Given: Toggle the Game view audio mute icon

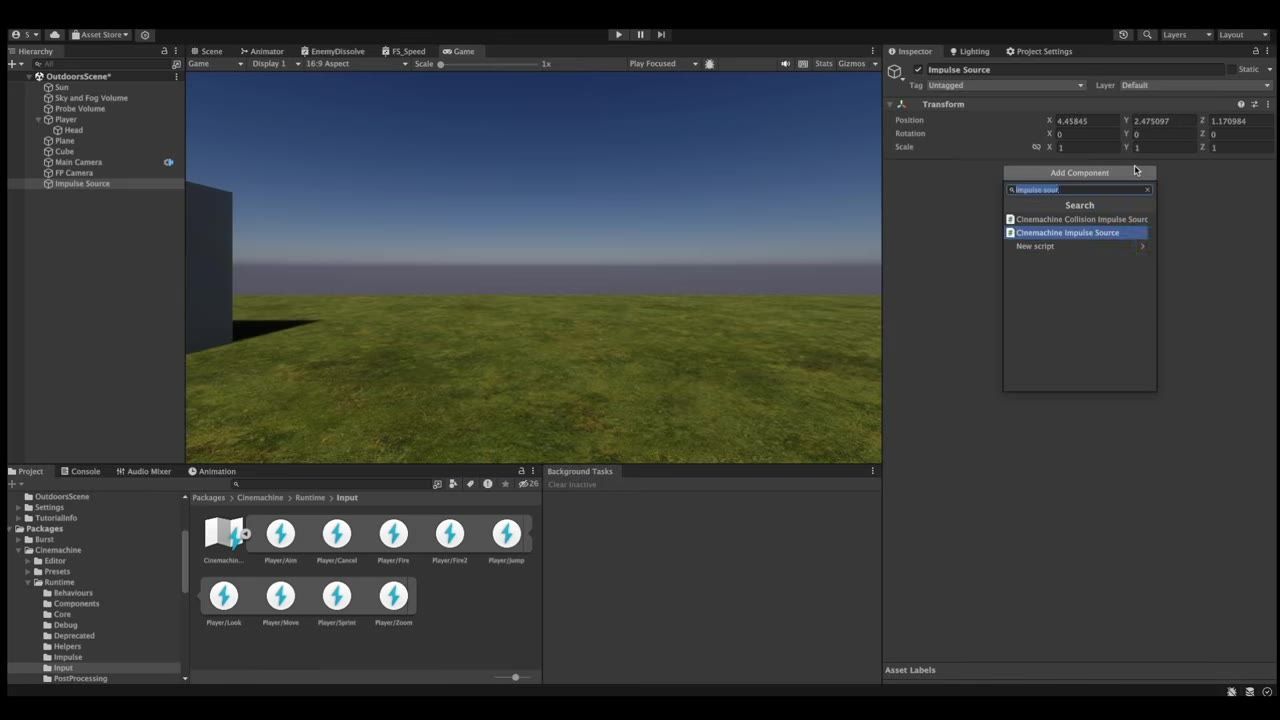Looking at the screenshot, I should (x=785, y=63).
